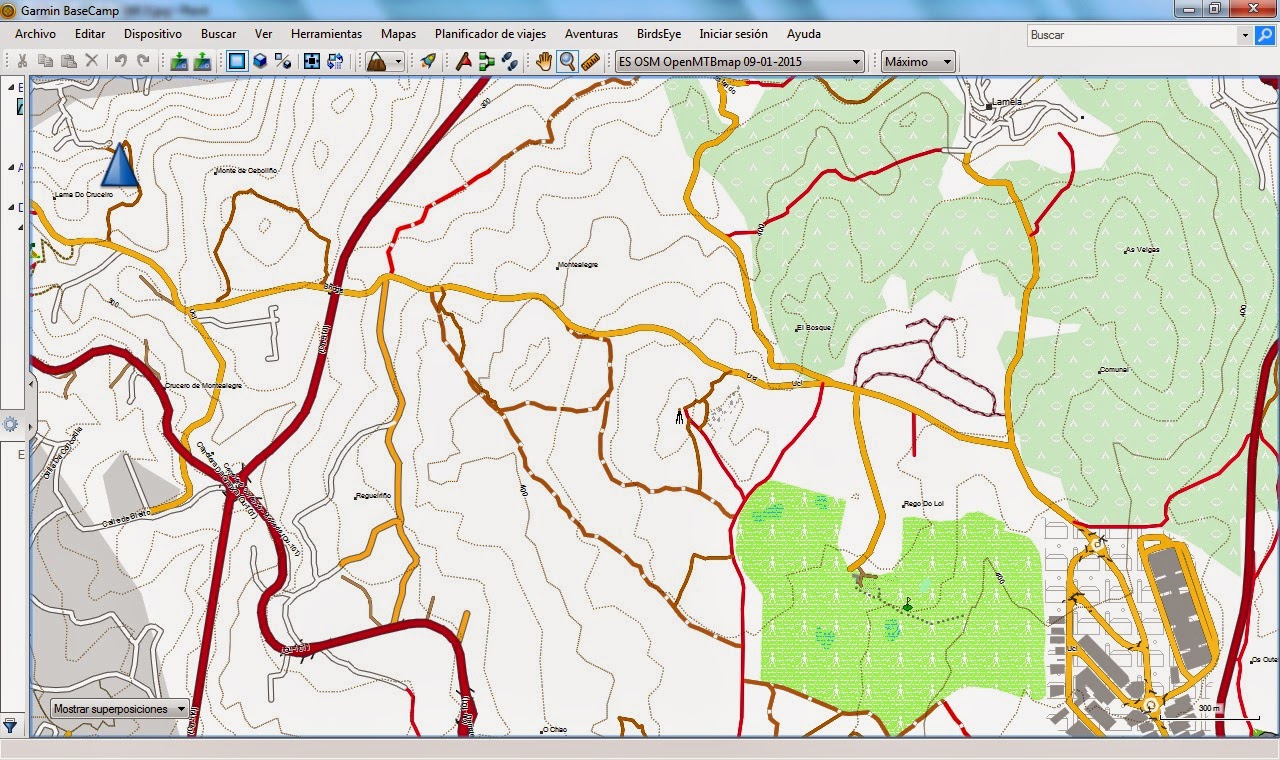Click the Receive from device icon
The width and height of the screenshot is (1280, 760).
[x=202, y=61]
